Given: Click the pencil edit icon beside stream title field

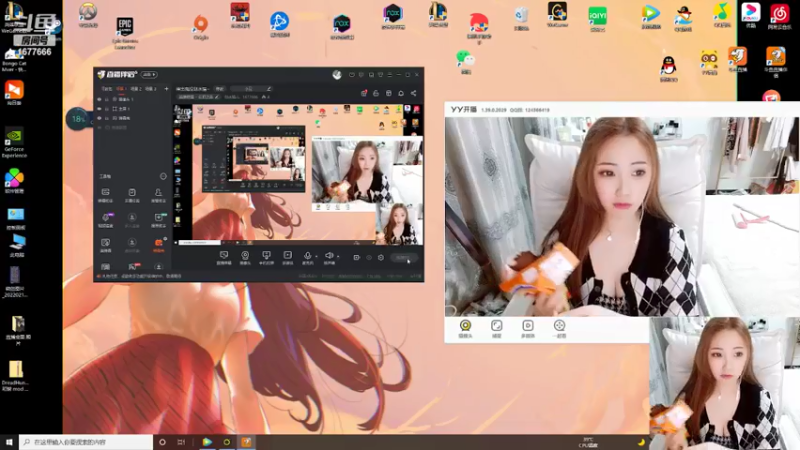Looking at the screenshot, I should pyautogui.click(x=269, y=89).
